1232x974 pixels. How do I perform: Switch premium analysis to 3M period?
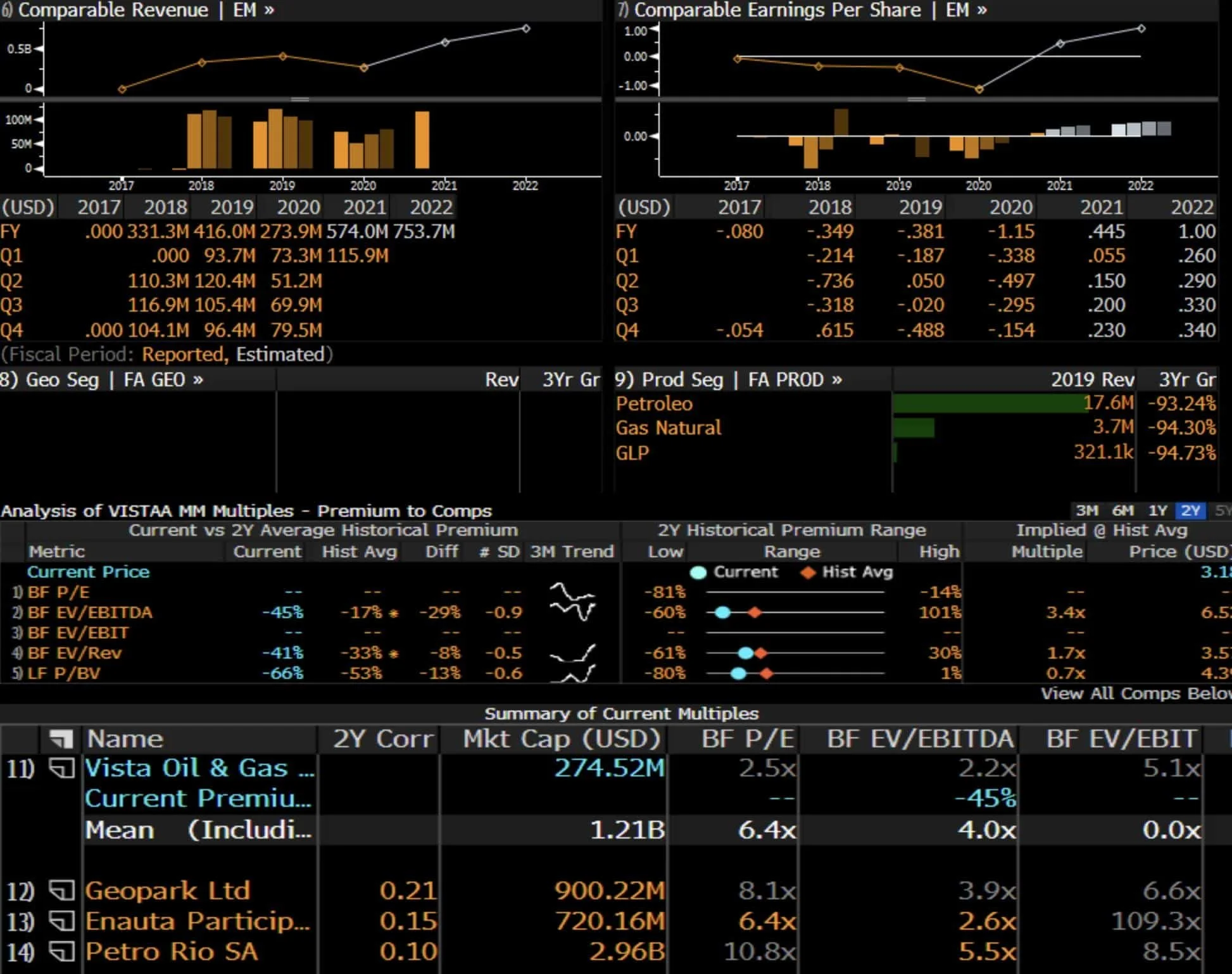click(1086, 510)
